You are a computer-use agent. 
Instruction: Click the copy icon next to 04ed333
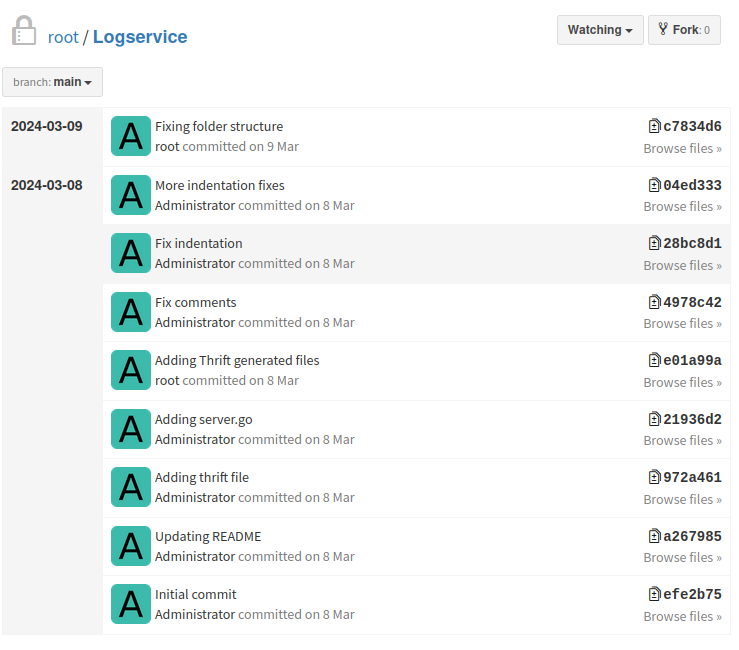coord(654,185)
